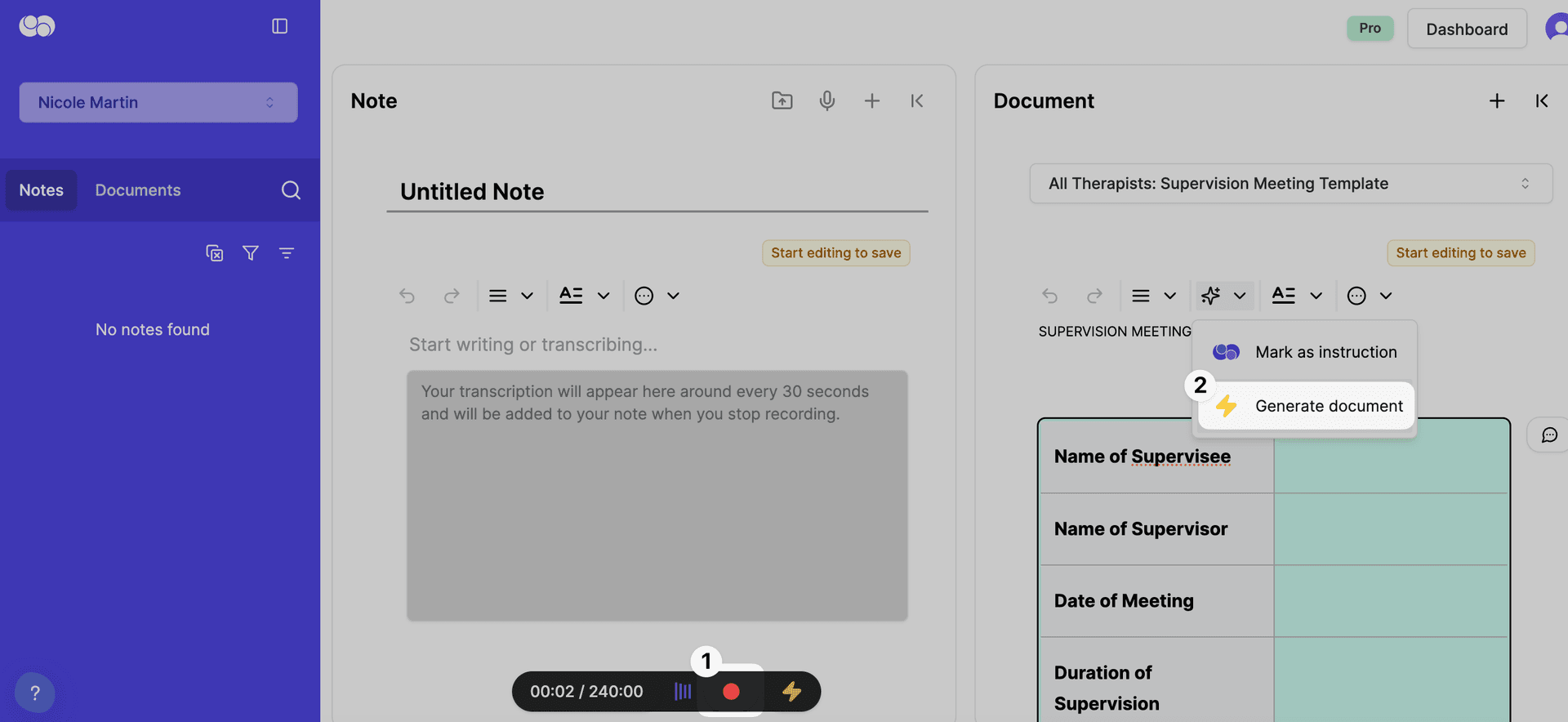Screen dimensions: 1568x722
Task: Undo in the Document toolbar
Action: pyautogui.click(x=1050, y=296)
